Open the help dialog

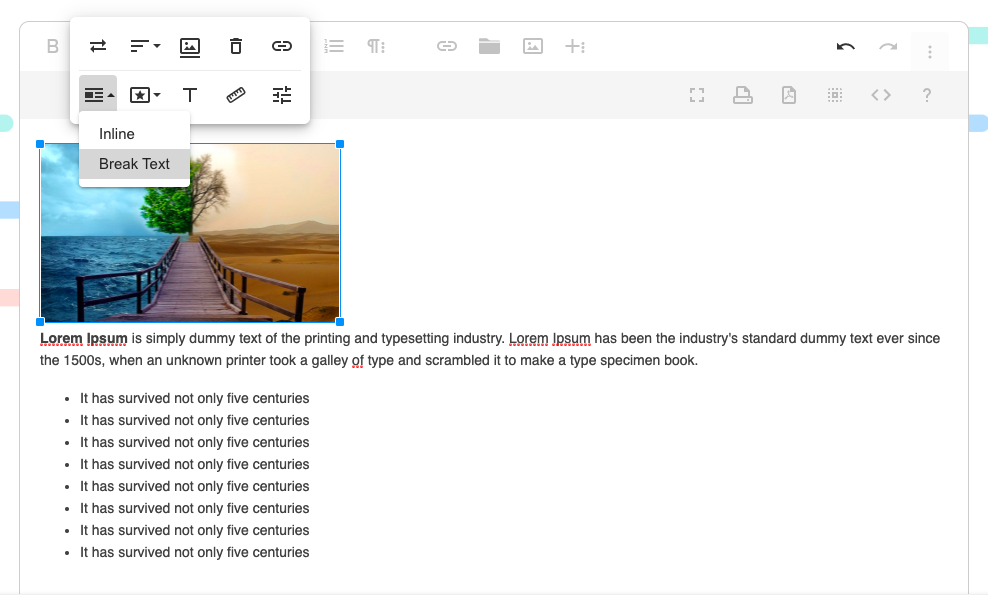coord(926,94)
